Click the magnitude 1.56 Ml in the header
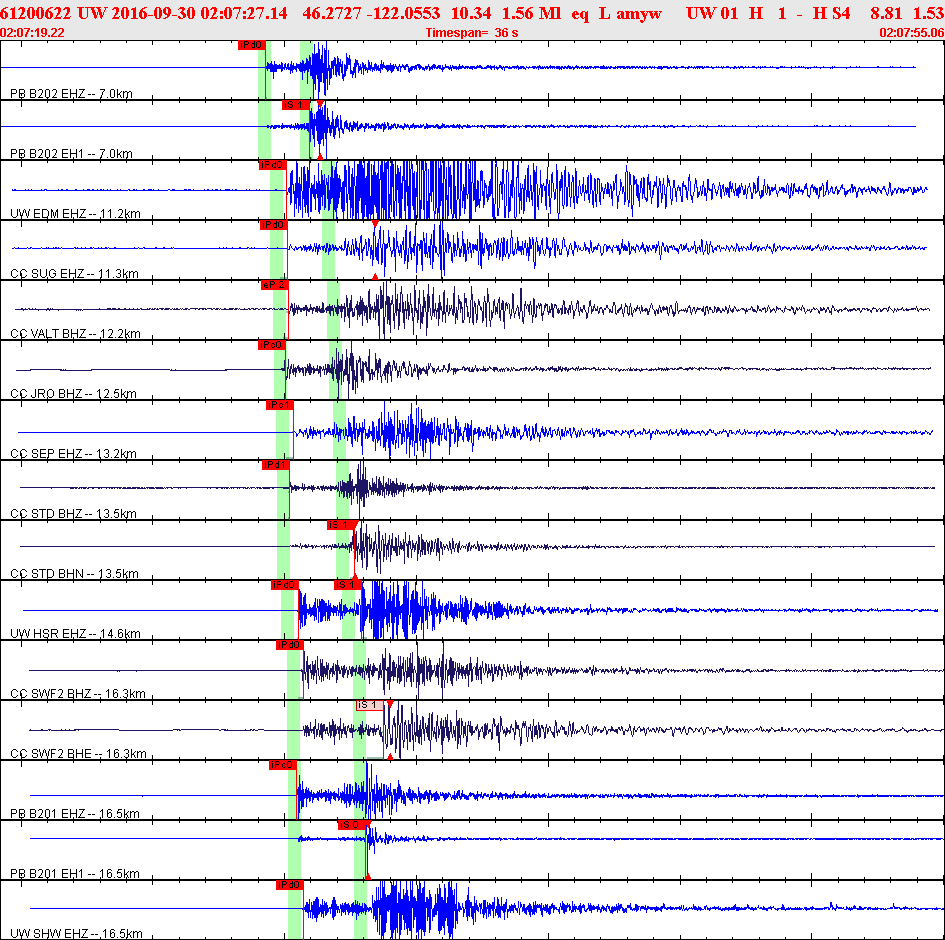The height and width of the screenshot is (940, 945). click(x=532, y=13)
